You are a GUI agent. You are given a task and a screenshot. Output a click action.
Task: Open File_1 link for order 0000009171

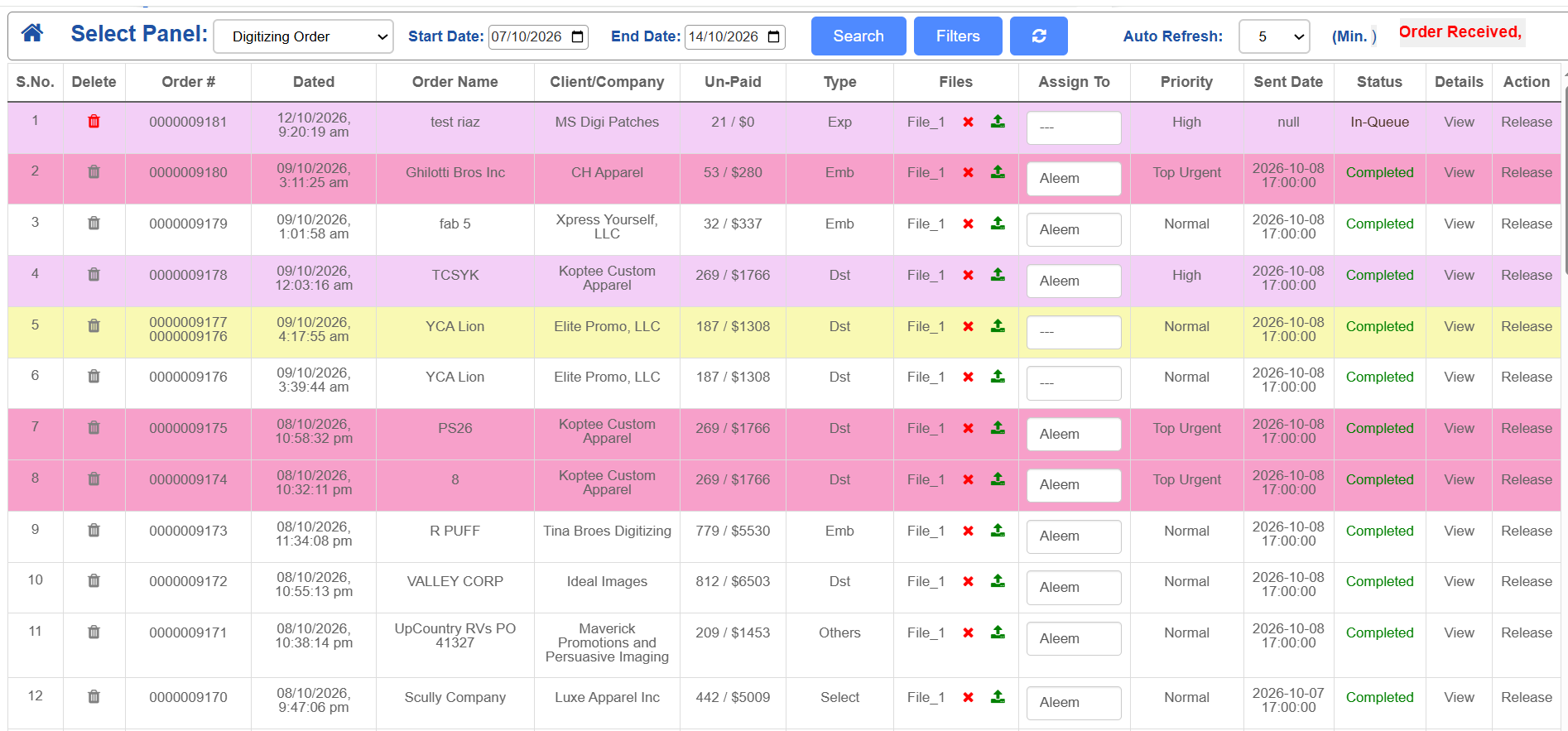[926, 632]
